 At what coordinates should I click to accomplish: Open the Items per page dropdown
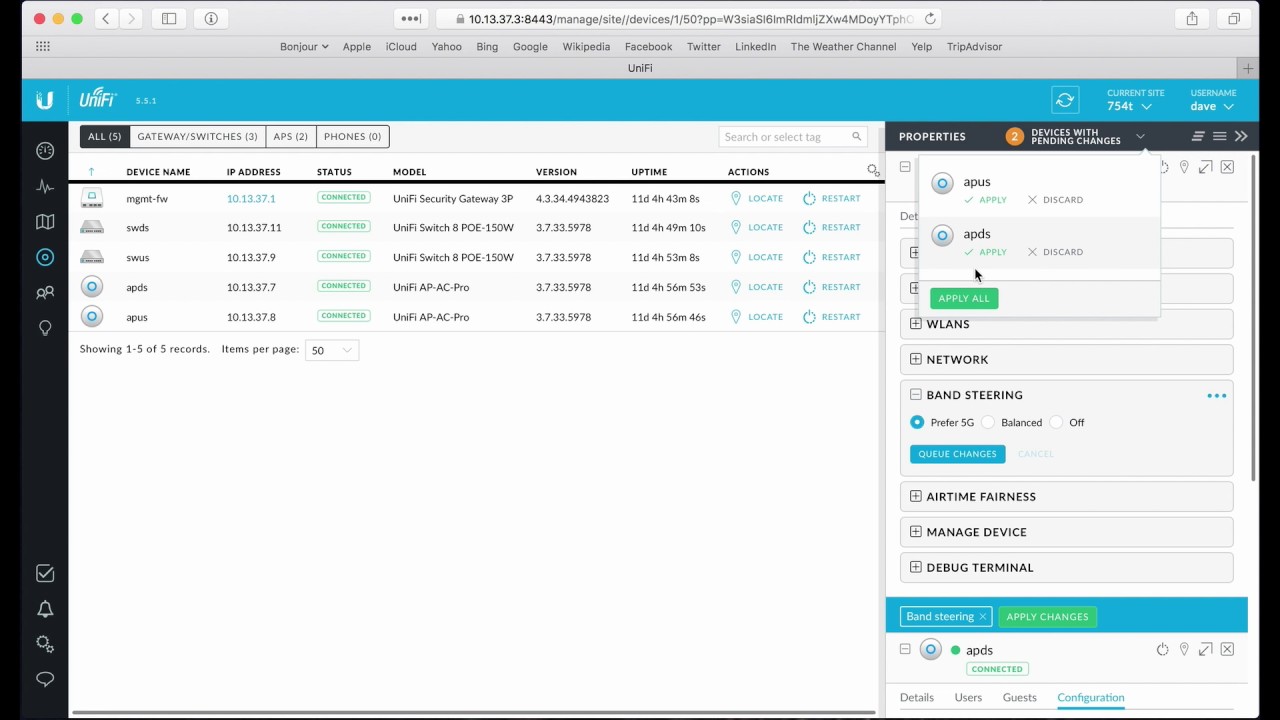click(332, 350)
